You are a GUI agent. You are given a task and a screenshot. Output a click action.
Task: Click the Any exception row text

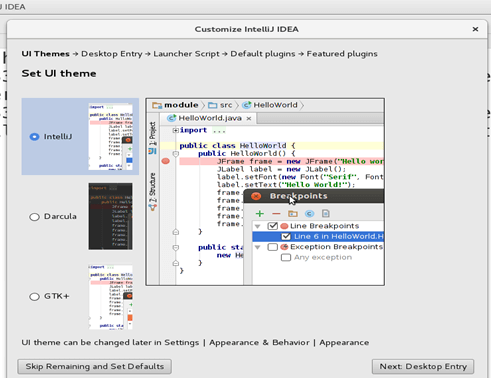pos(323,257)
